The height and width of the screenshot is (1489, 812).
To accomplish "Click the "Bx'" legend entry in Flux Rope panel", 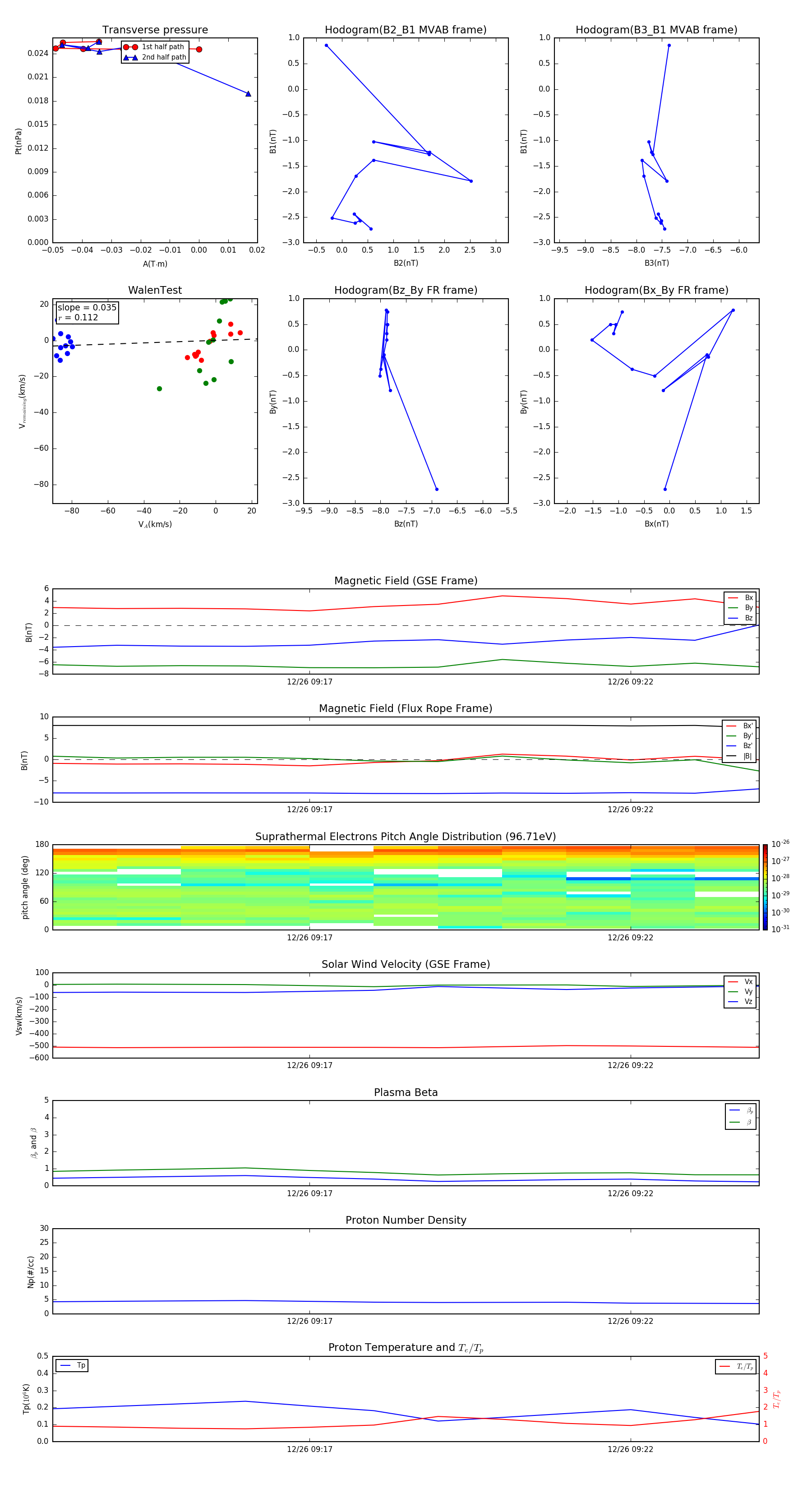I will pos(739,726).
